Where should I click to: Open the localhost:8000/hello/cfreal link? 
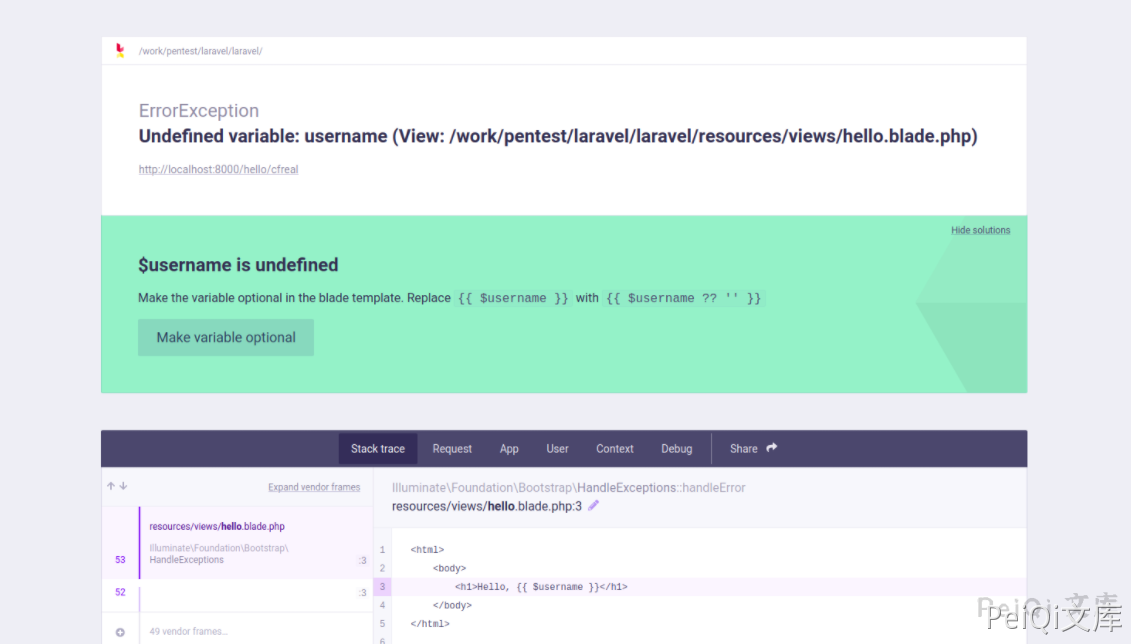218,170
